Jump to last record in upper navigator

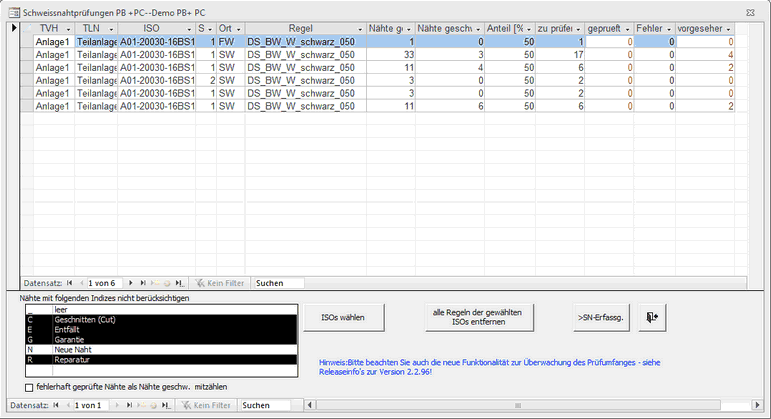pyautogui.click(x=143, y=283)
